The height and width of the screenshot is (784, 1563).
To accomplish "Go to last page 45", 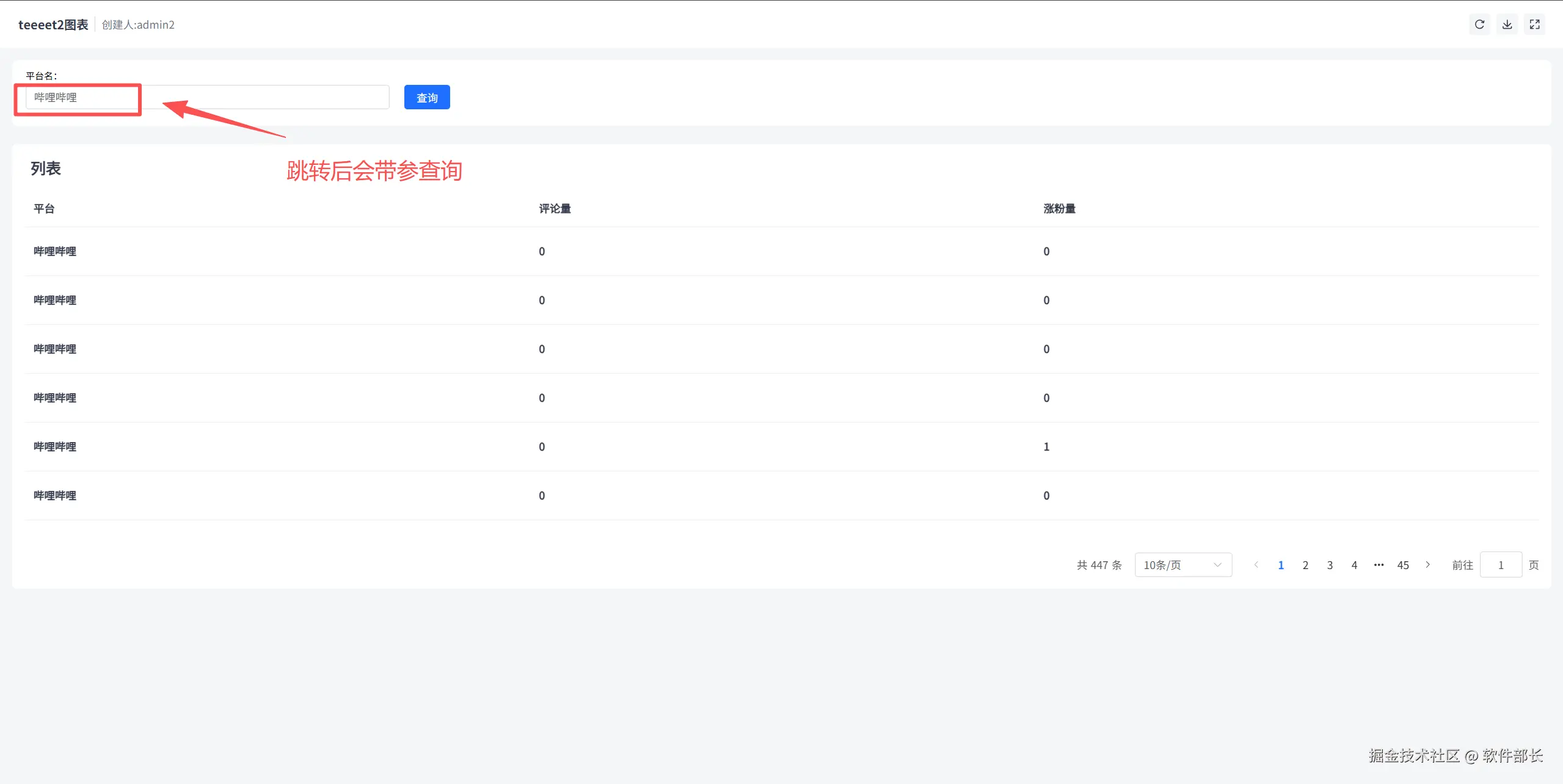I will pos(1403,565).
